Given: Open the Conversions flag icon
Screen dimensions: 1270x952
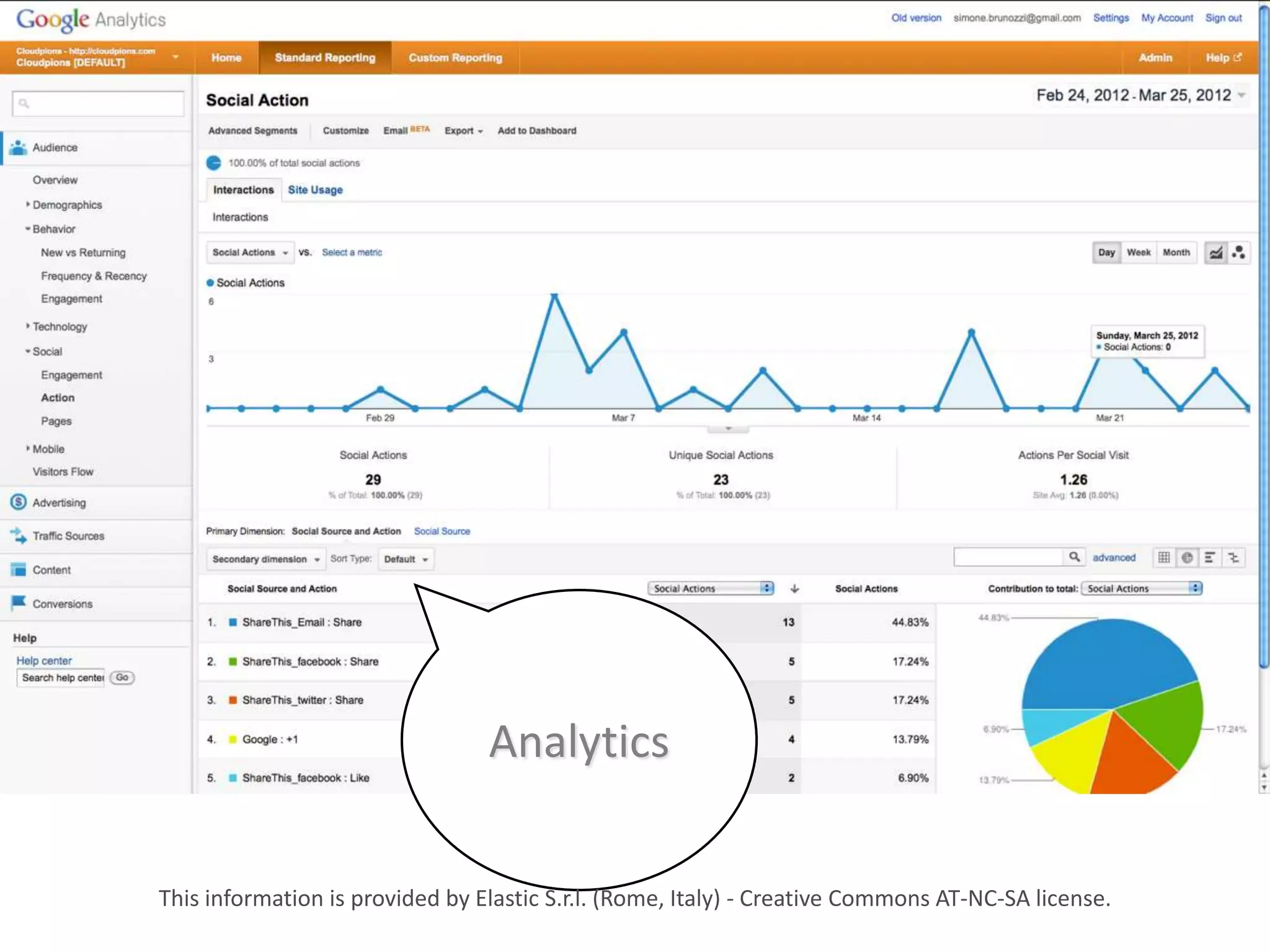Looking at the screenshot, I should (19, 603).
